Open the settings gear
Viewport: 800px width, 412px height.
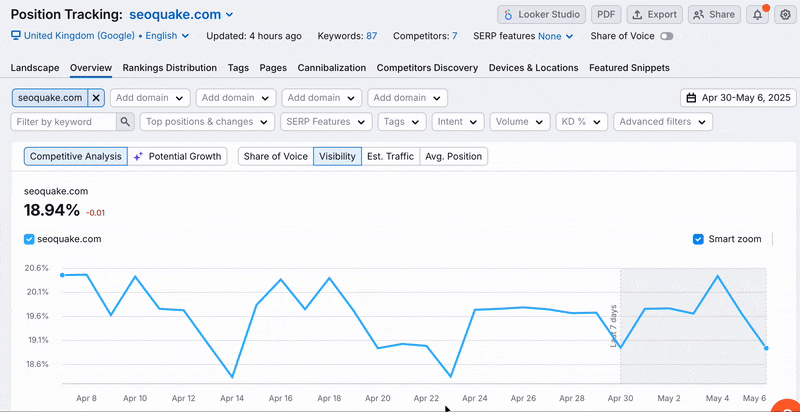(x=785, y=15)
